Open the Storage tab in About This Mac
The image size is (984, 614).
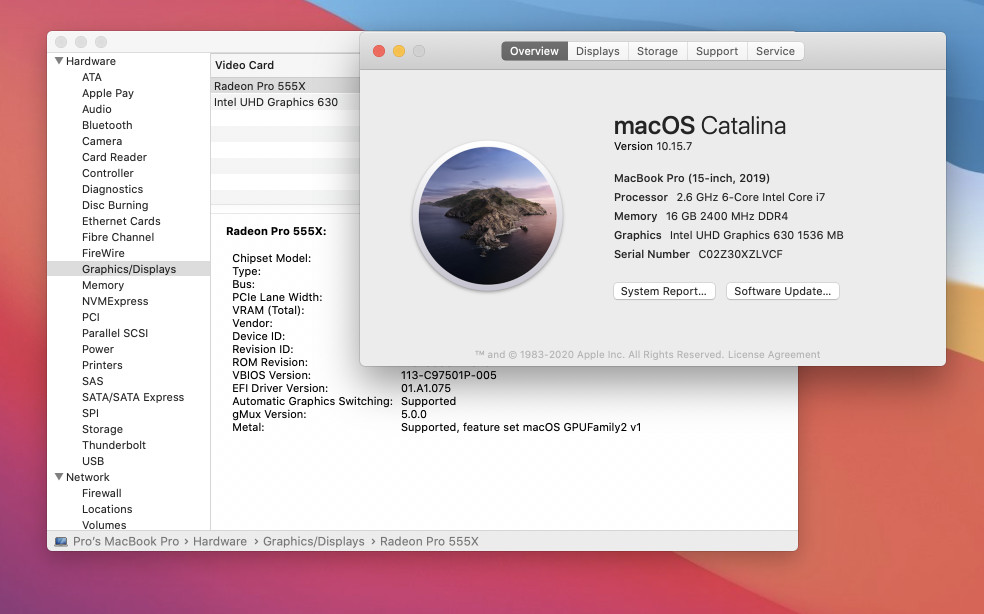(x=657, y=51)
